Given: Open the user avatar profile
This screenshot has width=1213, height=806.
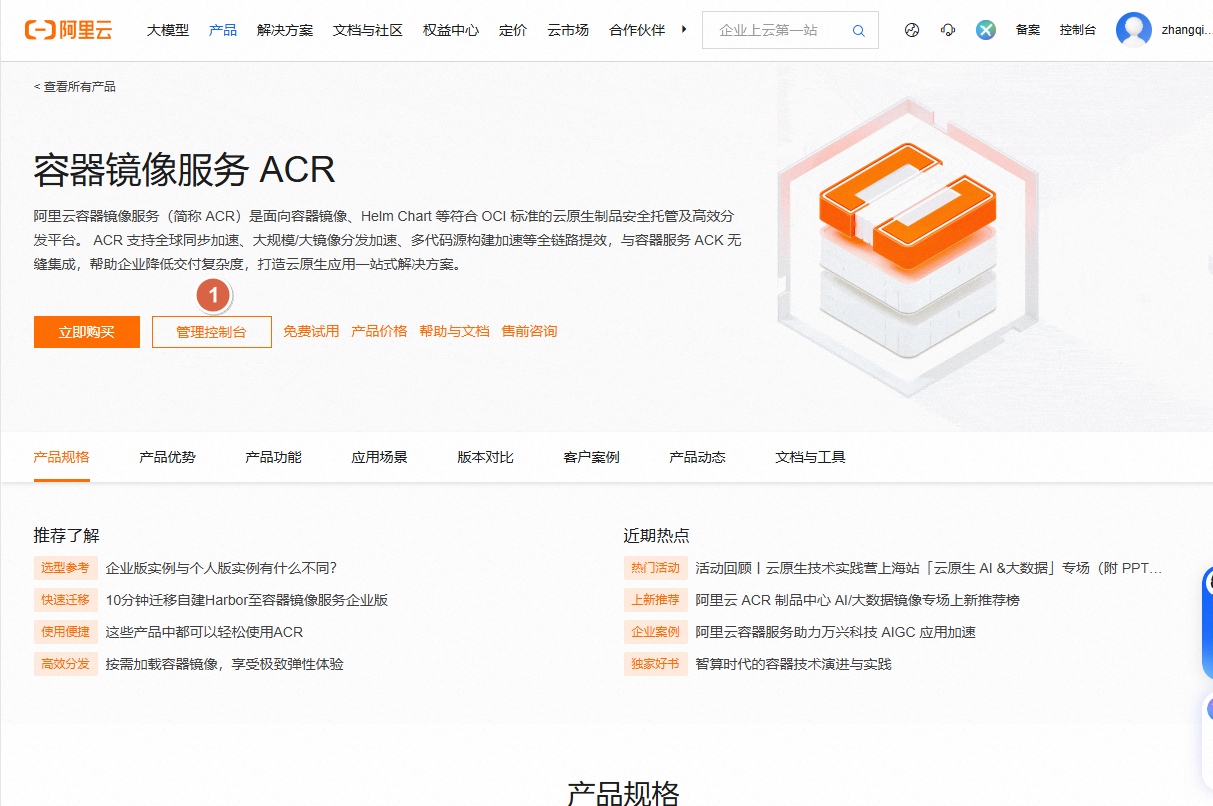Looking at the screenshot, I should [x=1133, y=30].
